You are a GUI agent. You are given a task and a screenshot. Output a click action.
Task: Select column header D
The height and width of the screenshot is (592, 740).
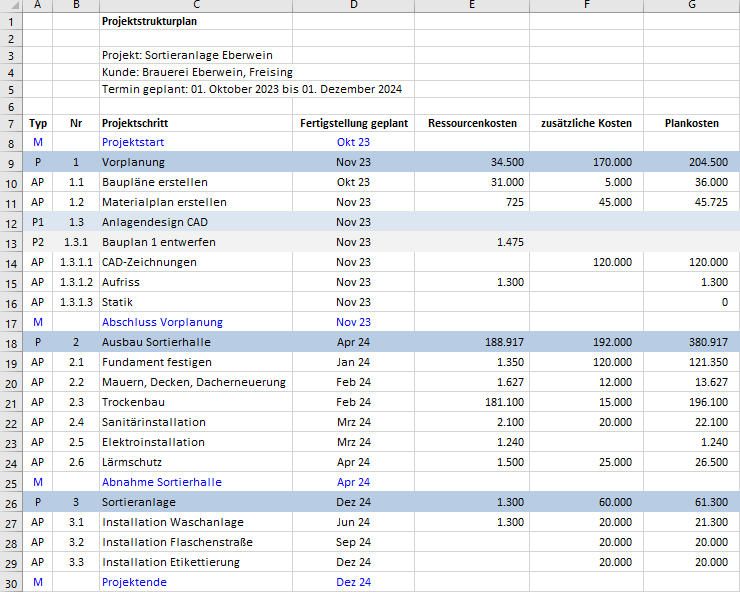point(353,6)
